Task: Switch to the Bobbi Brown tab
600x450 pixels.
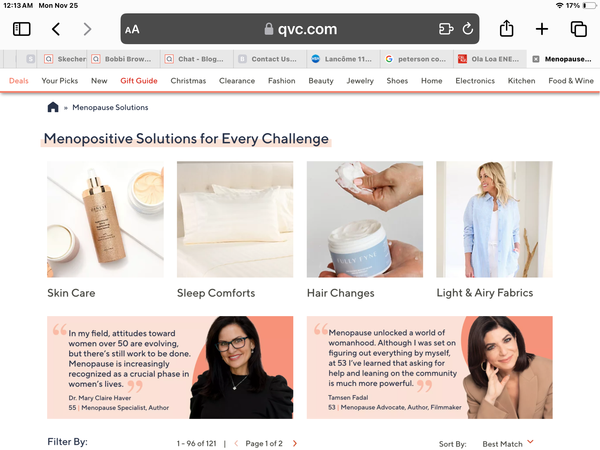Action: 123,59
